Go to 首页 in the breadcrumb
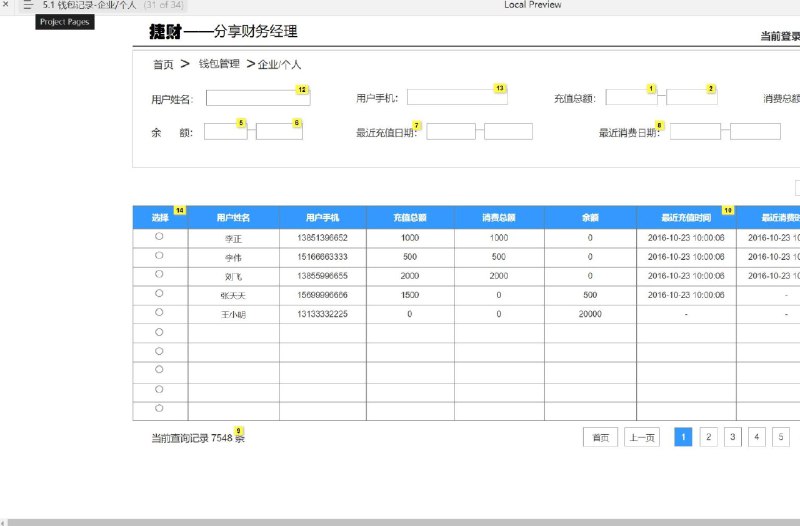This screenshot has width=800, height=526. pos(163,65)
